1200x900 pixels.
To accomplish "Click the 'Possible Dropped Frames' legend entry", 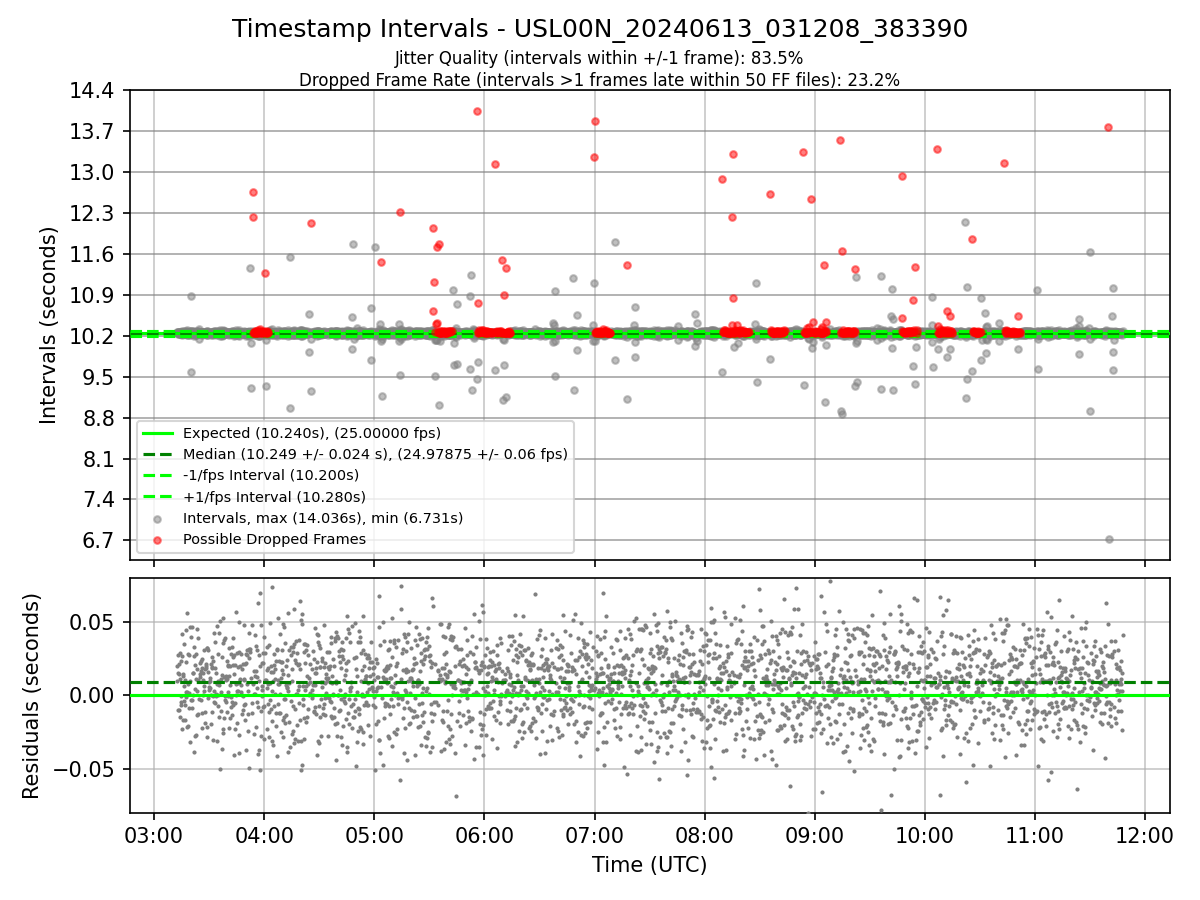I will click(x=274, y=539).
